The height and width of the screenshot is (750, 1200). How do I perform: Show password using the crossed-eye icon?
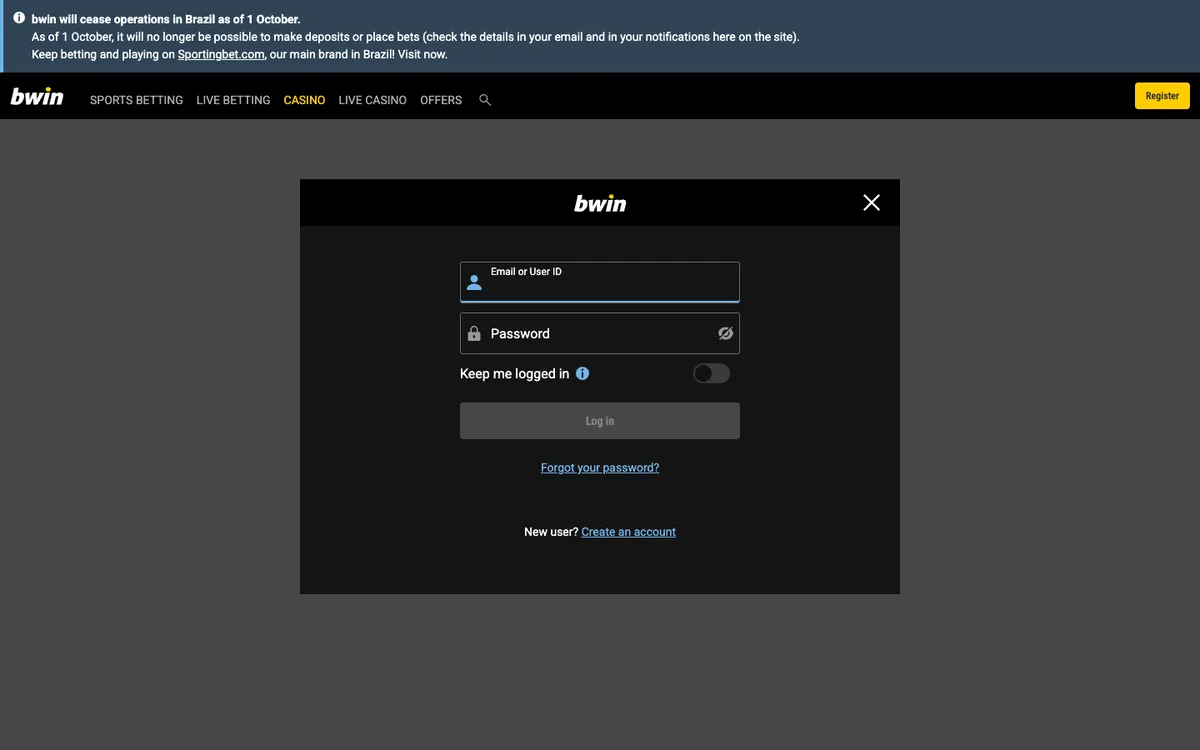(x=726, y=333)
